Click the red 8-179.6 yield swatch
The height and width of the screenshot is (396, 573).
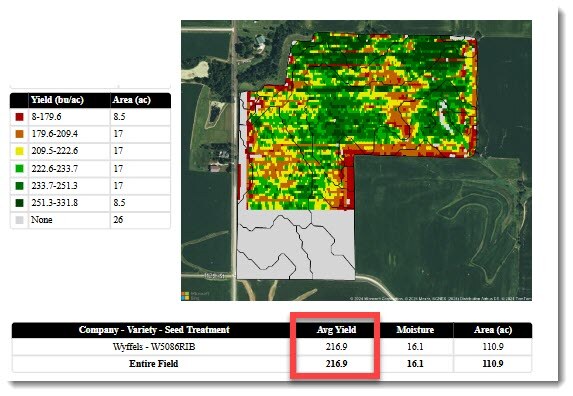click(x=19, y=117)
